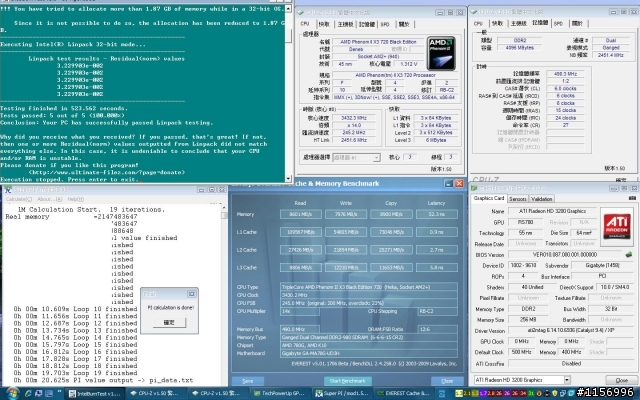Switch to Validation tab in GPU-Z
Screen dimensions: 640x400
click(x=542, y=199)
